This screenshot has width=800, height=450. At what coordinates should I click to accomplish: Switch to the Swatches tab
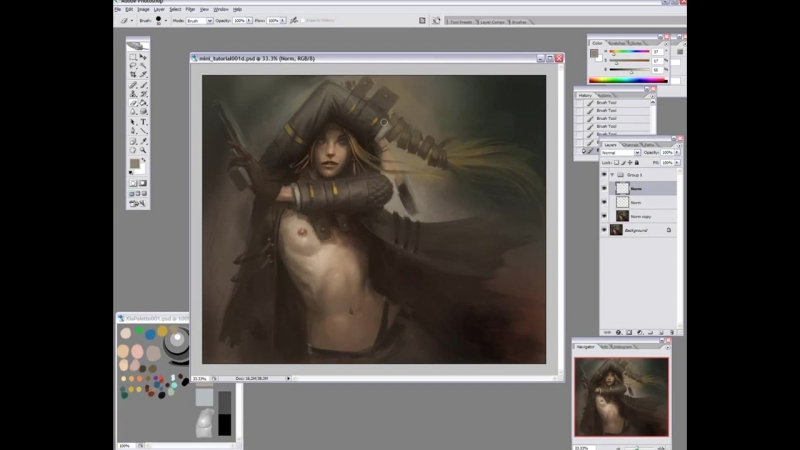coord(617,43)
